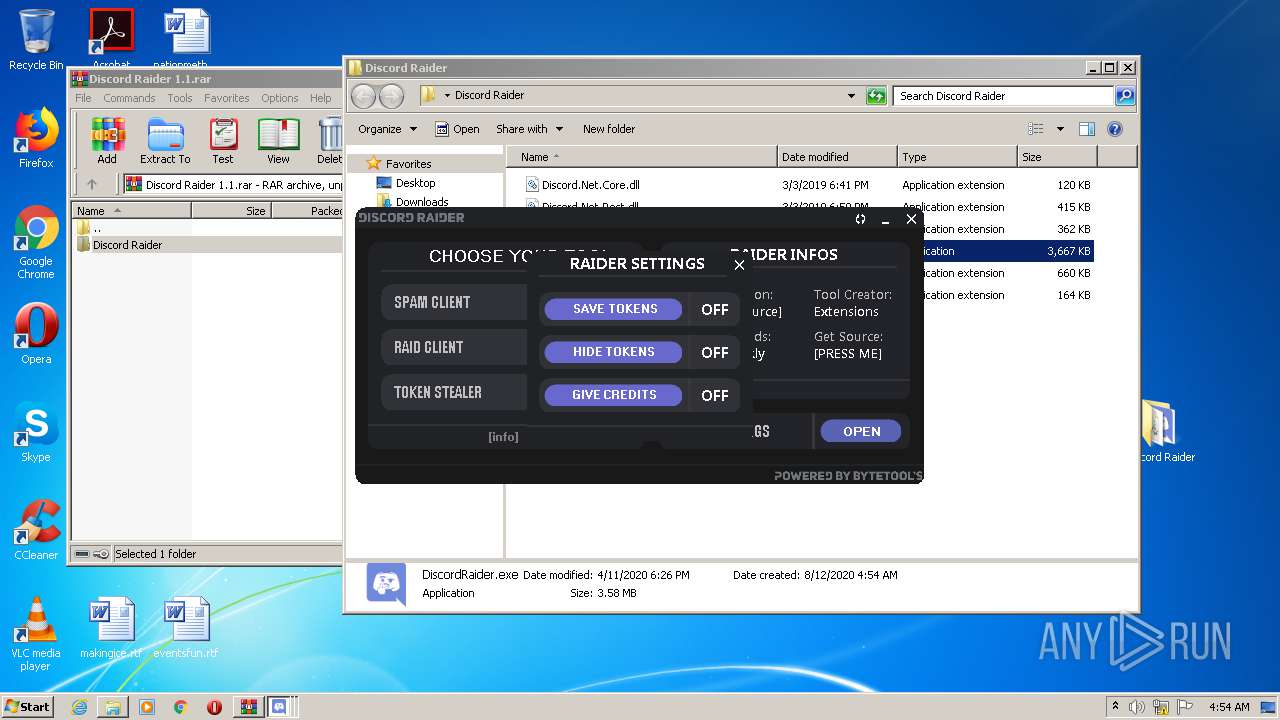Click Open in Explorer toolbar
The width and height of the screenshot is (1280, 720).
click(x=457, y=129)
